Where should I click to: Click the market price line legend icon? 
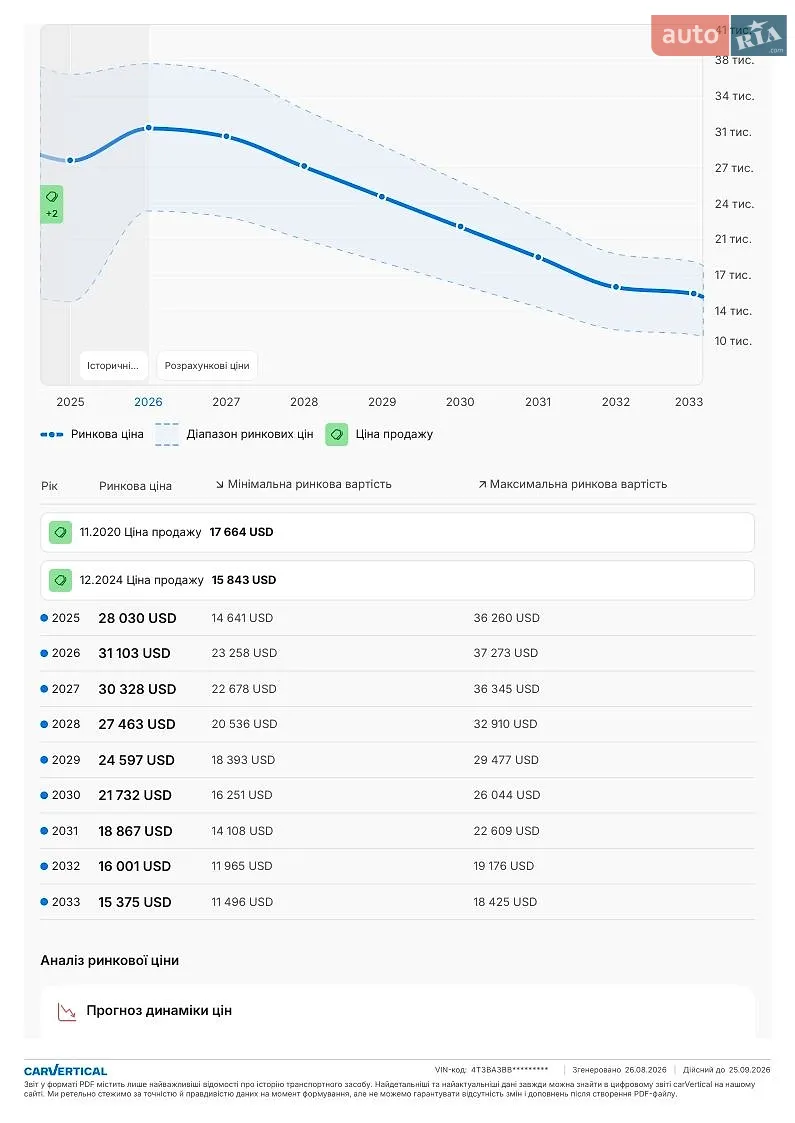(52, 434)
